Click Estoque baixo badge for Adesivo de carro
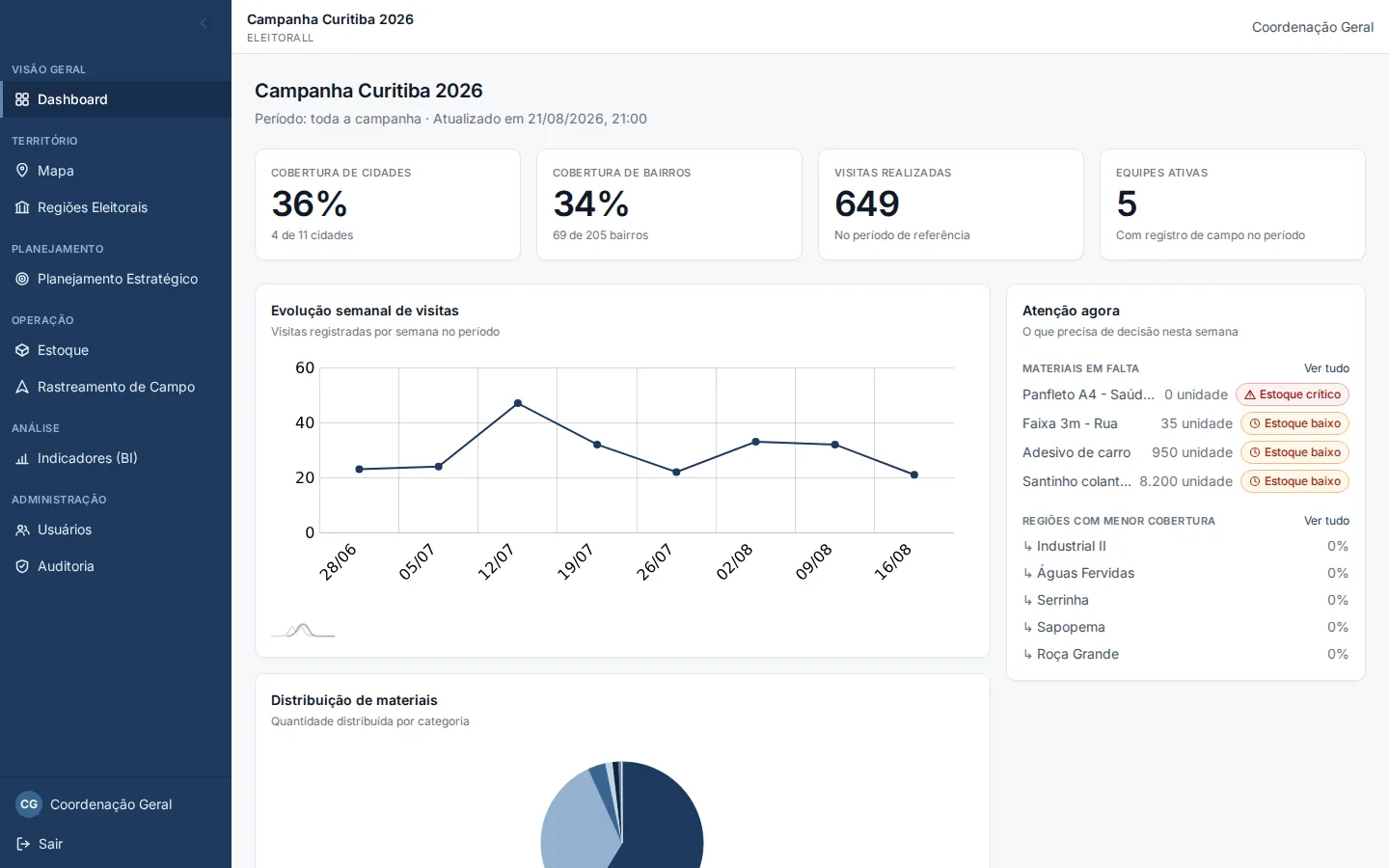Viewport: 1389px width, 868px height. pyautogui.click(x=1294, y=452)
